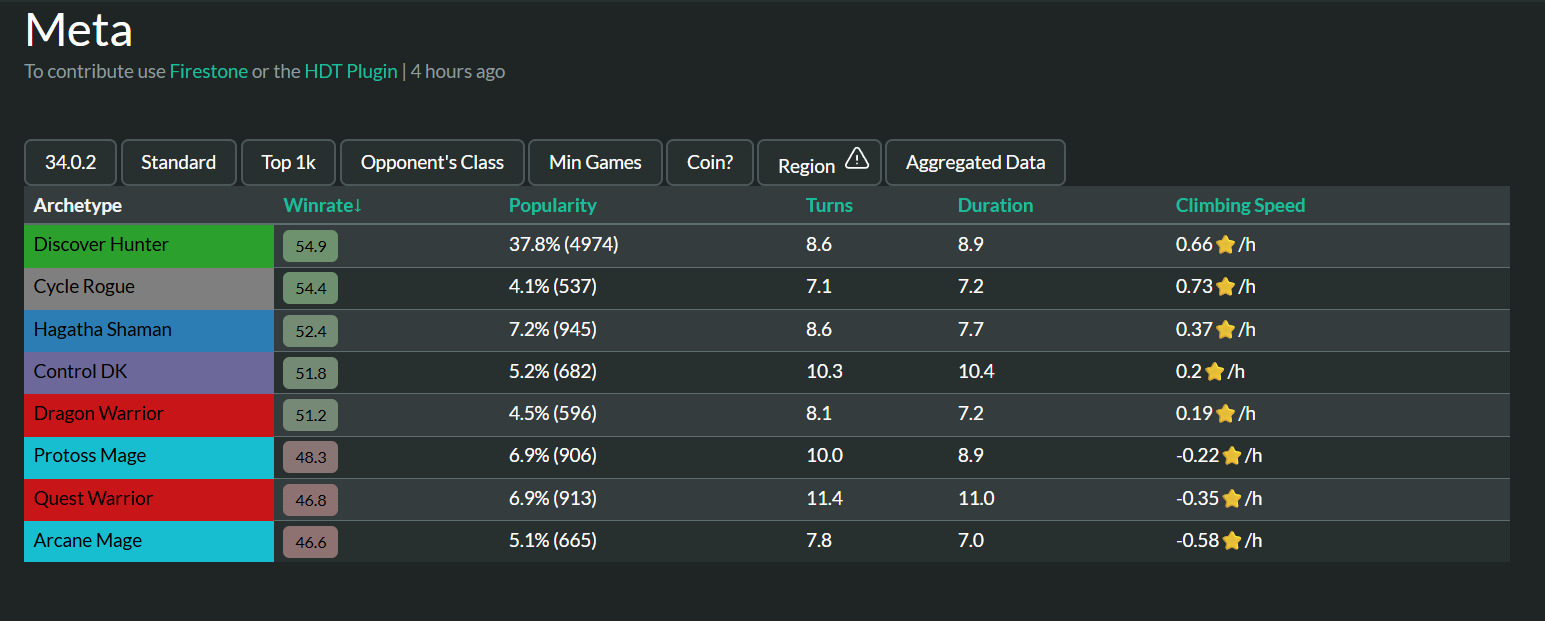Click the Aggregated Data button
1545x621 pixels.
point(975,162)
